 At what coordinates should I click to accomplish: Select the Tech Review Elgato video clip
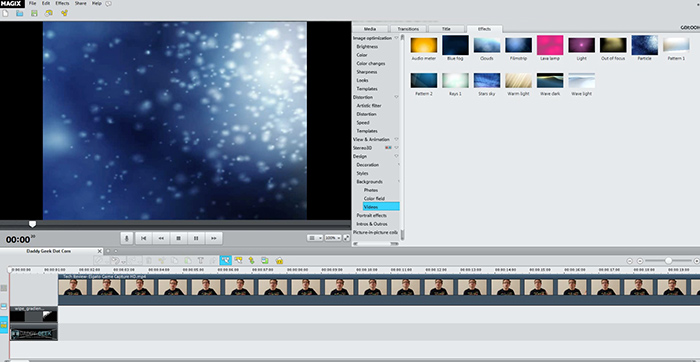tap(379, 289)
